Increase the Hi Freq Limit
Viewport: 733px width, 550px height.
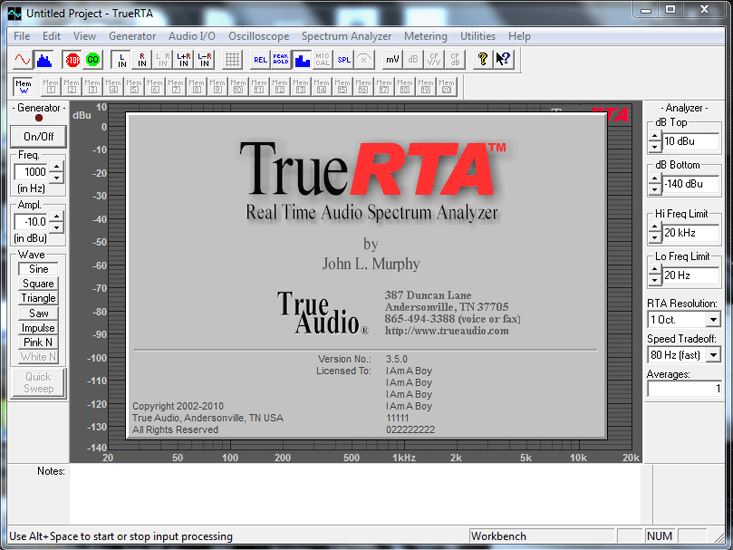point(654,228)
